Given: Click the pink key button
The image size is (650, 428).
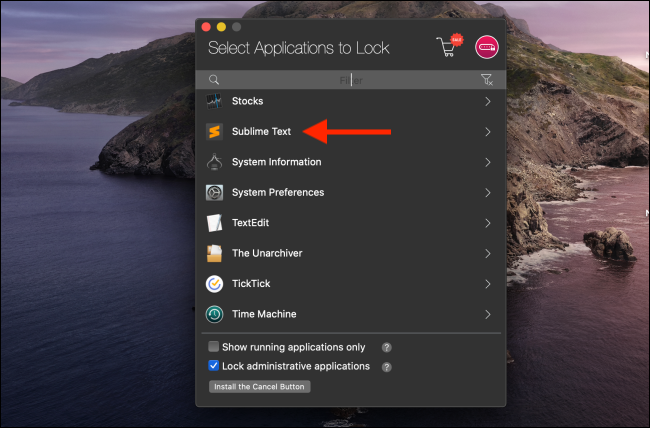Looking at the screenshot, I should pos(486,47).
